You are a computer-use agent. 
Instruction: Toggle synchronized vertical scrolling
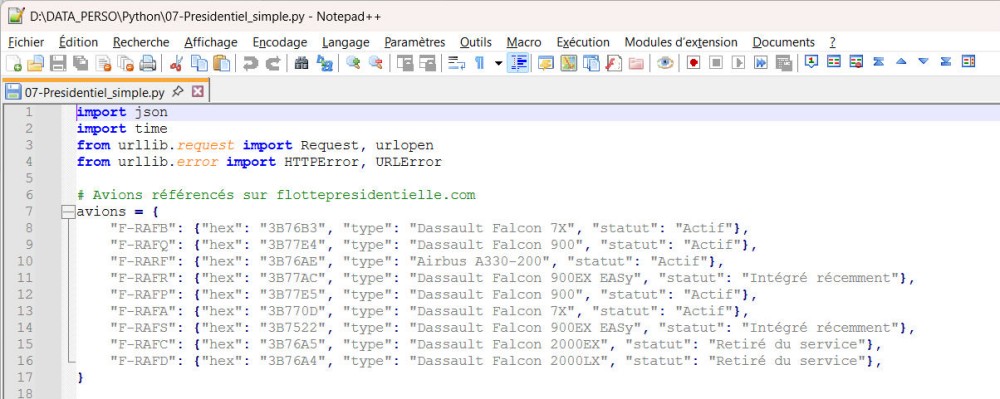point(405,62)
